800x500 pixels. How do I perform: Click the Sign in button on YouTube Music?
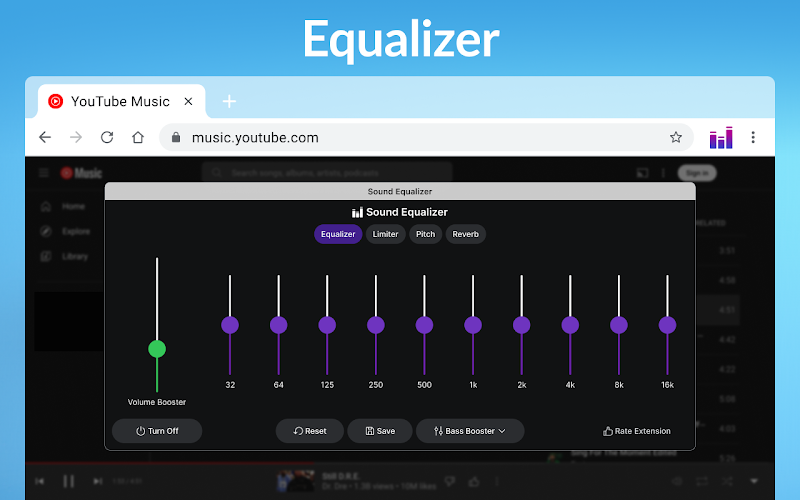(x=697, y=173)
